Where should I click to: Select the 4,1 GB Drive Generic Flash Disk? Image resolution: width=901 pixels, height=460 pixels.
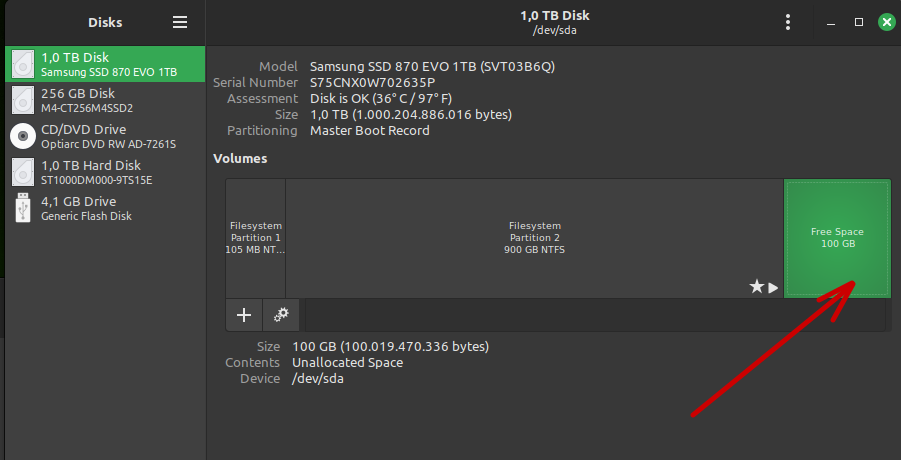(x=105, y=208)
